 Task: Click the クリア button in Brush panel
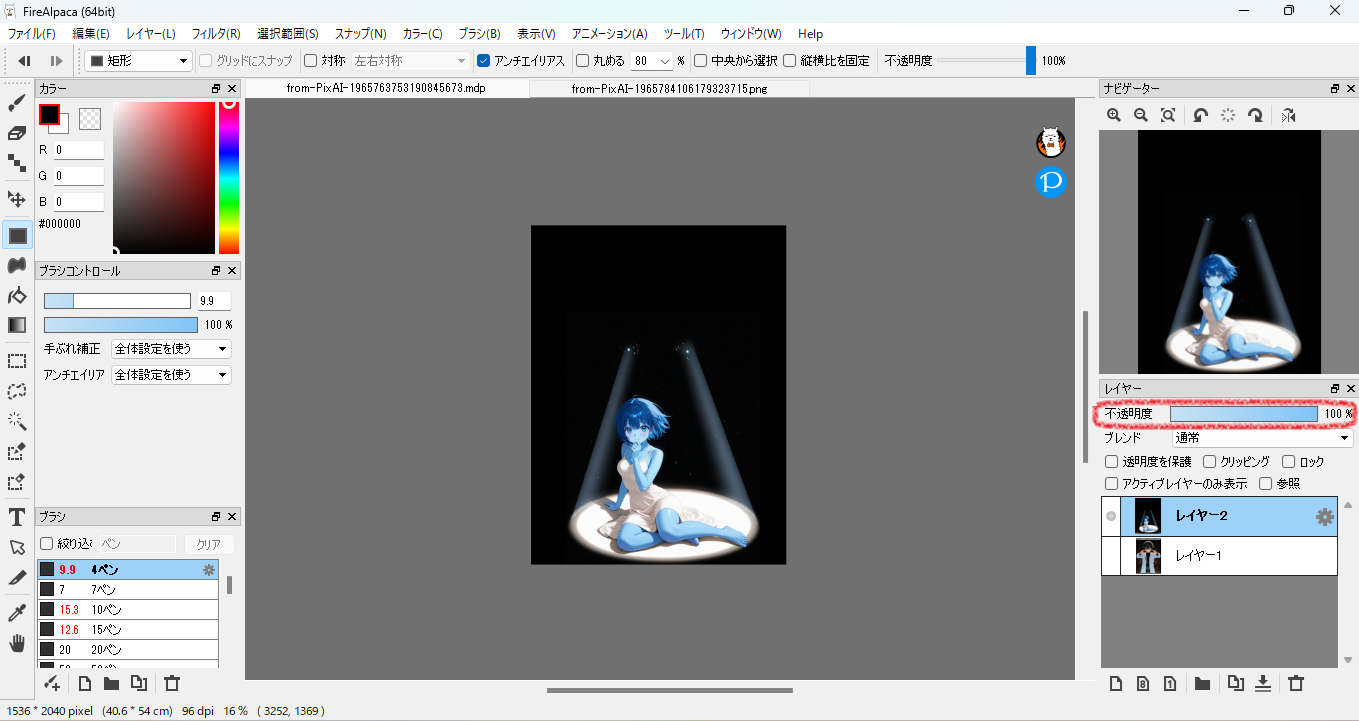click(208, 544)
